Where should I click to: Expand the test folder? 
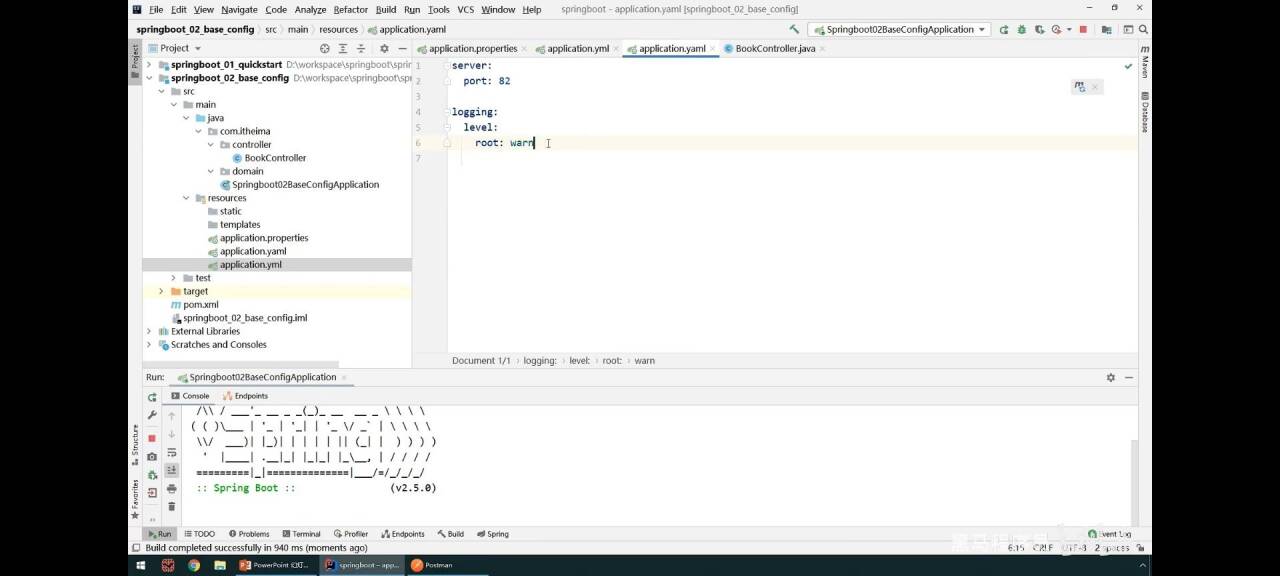point(174,278)
